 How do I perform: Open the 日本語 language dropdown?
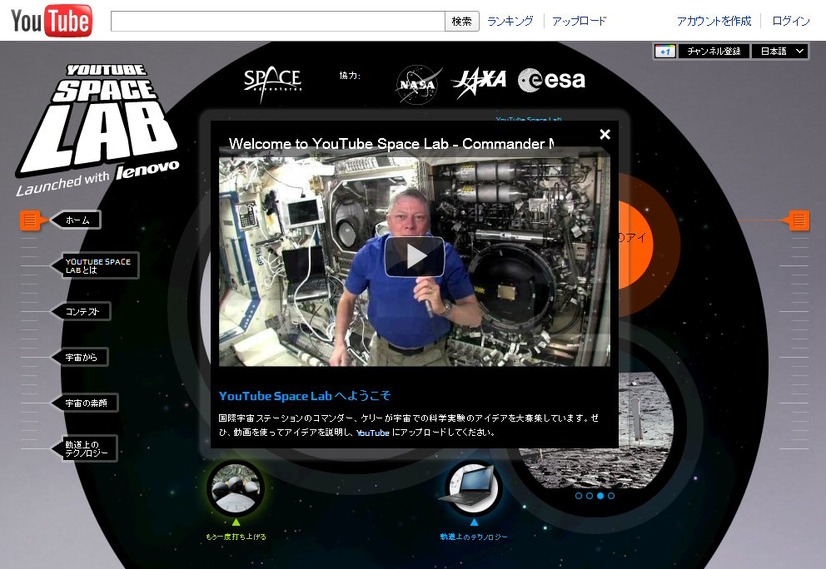pos(780,51)
